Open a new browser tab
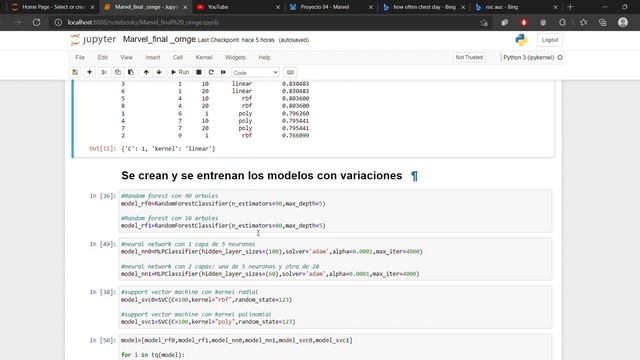Viewport: 640px width, 360px height. click(570, 7)
